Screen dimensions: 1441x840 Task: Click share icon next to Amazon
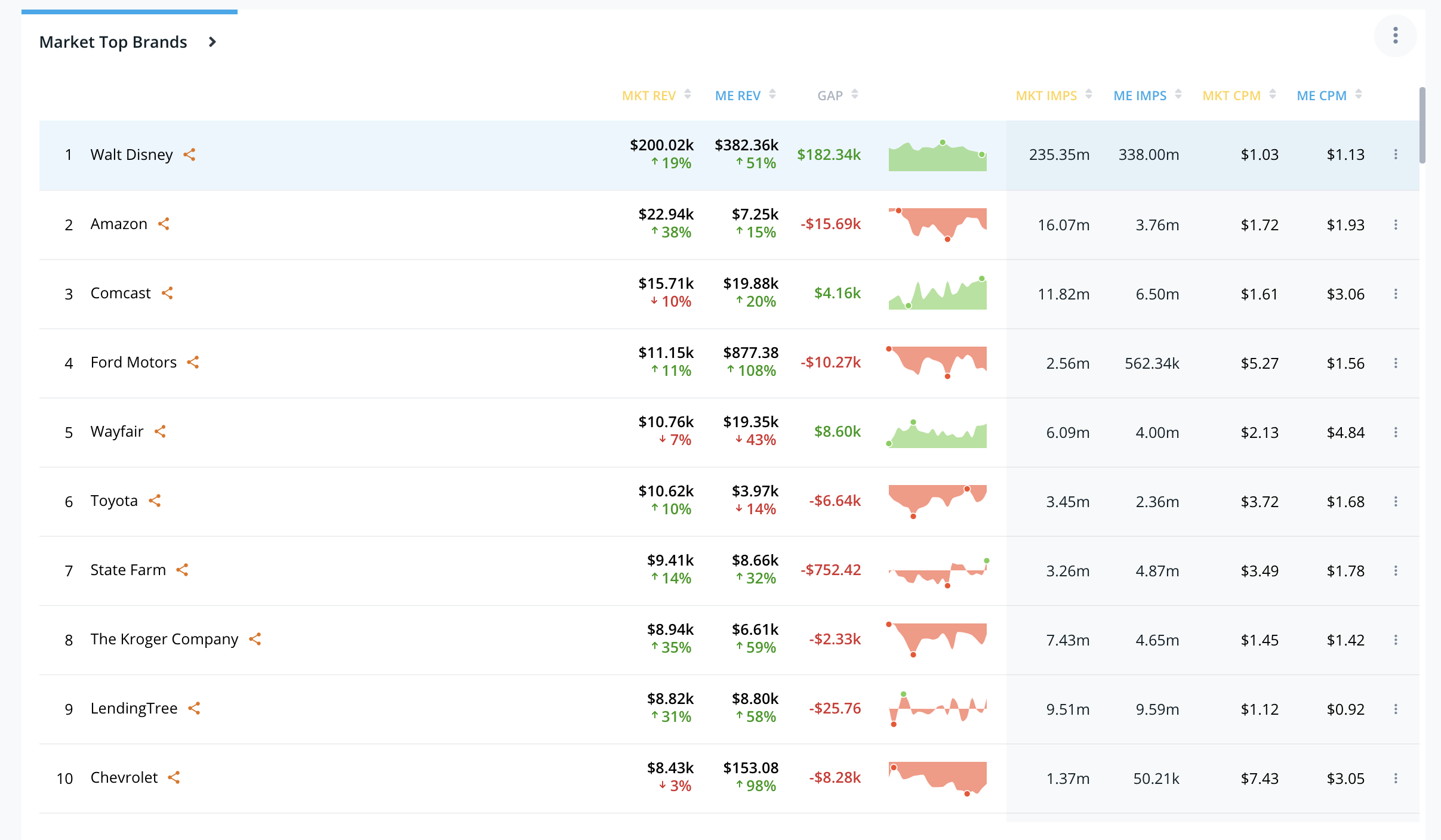coord(164,224)
